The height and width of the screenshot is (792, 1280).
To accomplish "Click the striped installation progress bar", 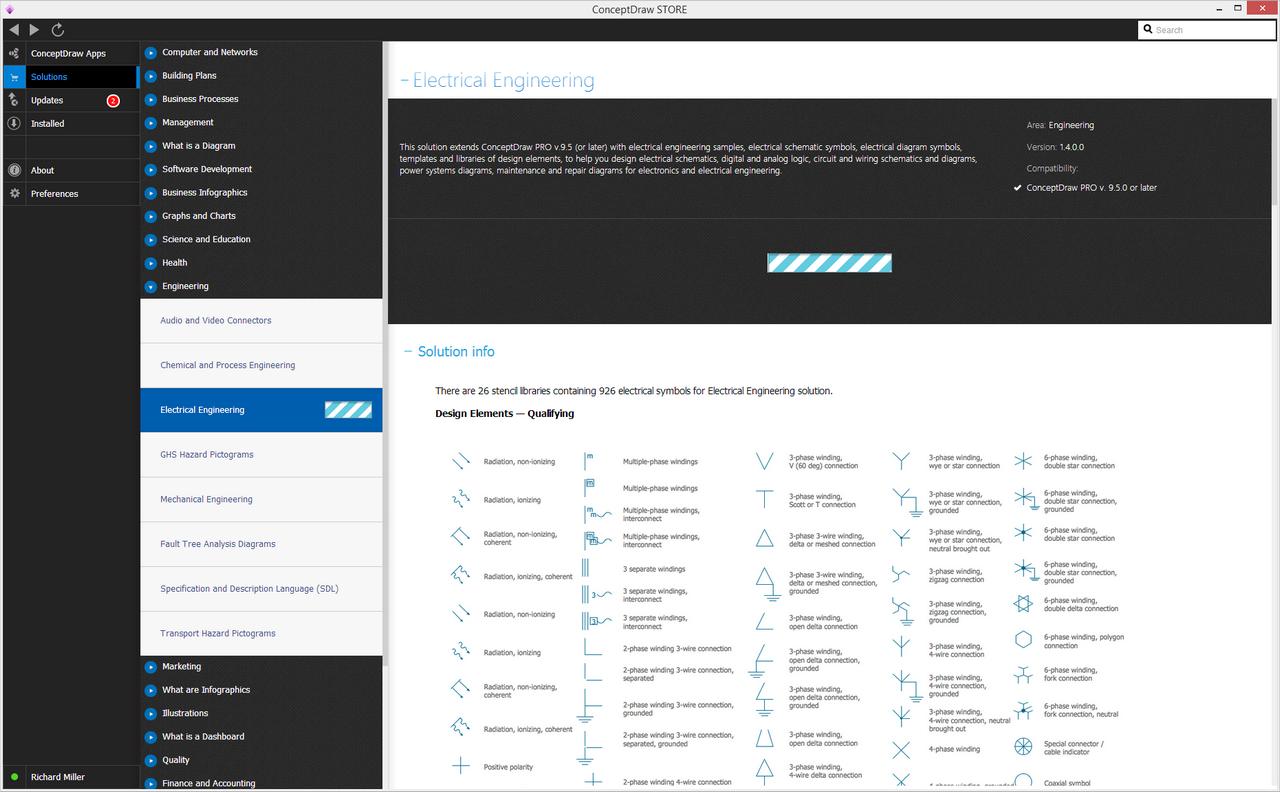I will click(x=829, y=262).
